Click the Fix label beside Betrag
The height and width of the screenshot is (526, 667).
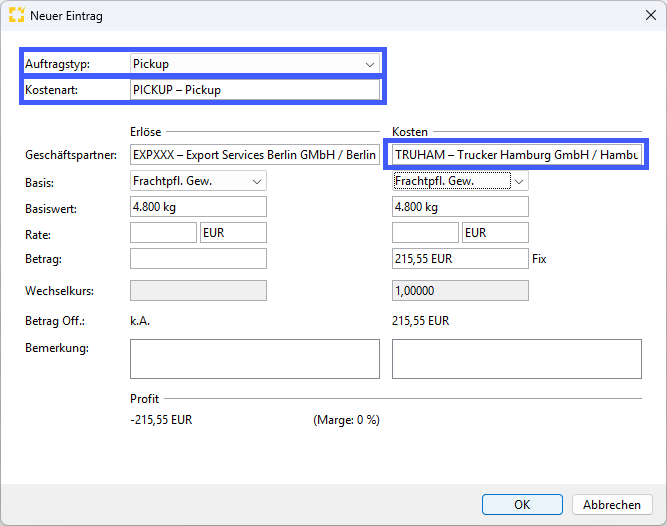coord(539,259)
